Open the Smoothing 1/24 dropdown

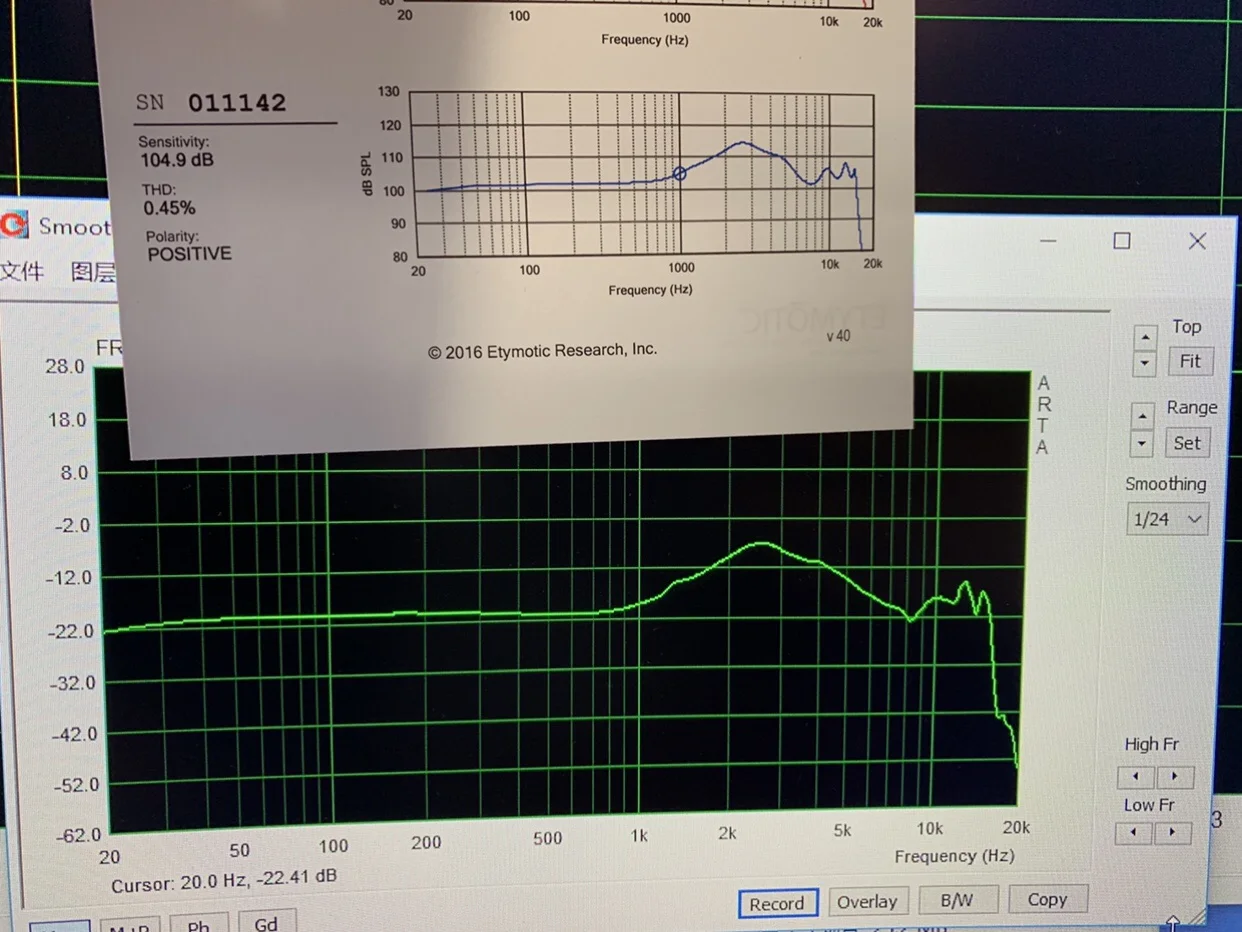tap(1167, 519)
